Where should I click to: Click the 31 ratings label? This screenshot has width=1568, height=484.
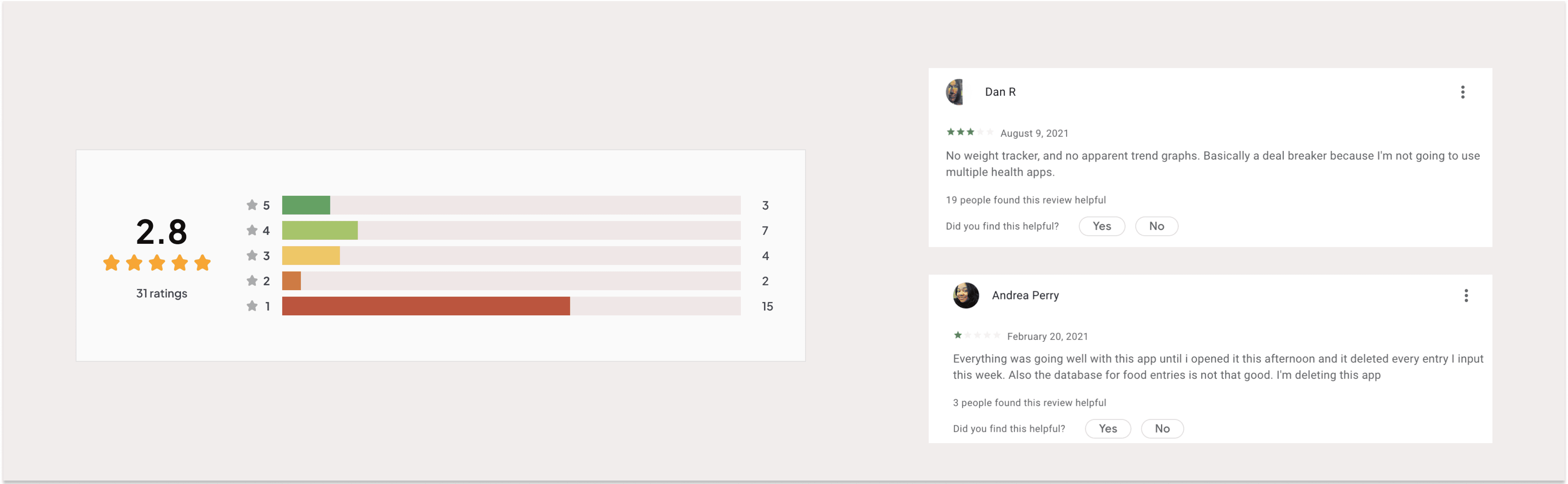[x=161, y=293]
